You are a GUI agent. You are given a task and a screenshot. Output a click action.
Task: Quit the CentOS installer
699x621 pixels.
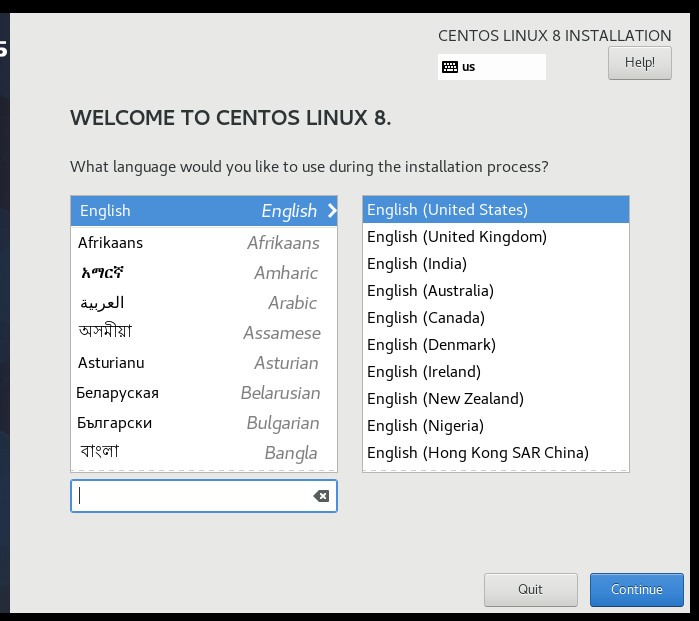(x=530, y=590)
